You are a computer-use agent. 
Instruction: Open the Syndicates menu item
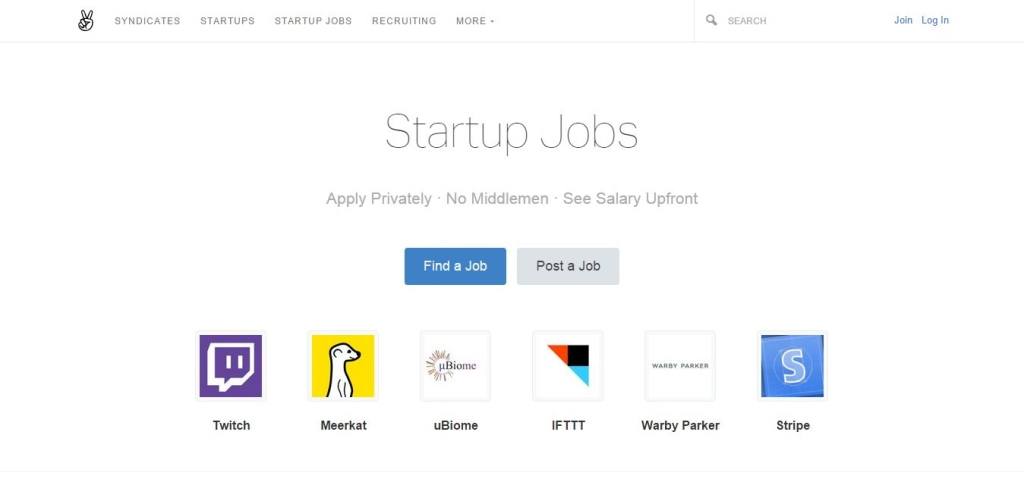pyautogui.click(x=147, y=21)
